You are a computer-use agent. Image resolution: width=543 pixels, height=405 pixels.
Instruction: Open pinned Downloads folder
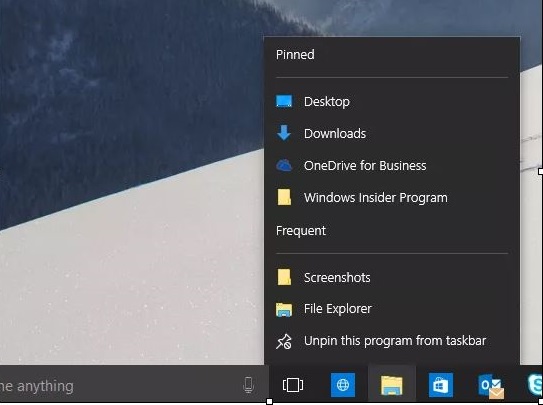pyautogui.click(x=392, y=133)
